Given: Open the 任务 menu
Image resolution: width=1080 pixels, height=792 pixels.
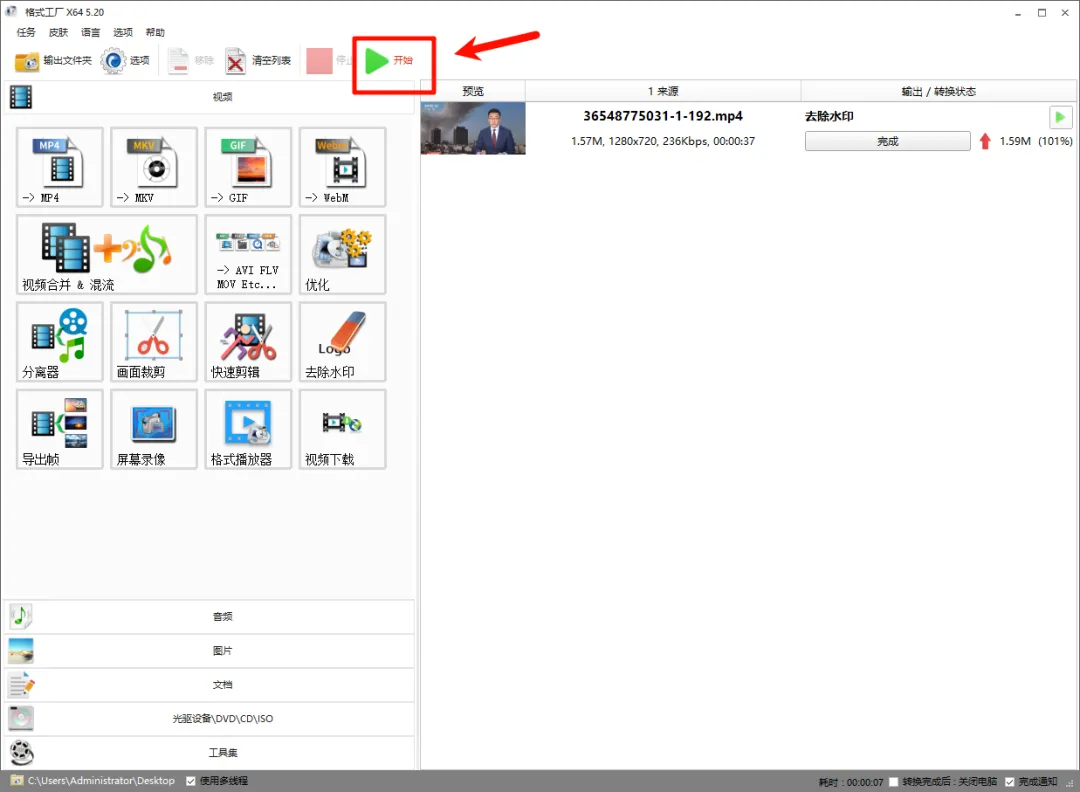Looking at the screenshot, I should (26, 32).
